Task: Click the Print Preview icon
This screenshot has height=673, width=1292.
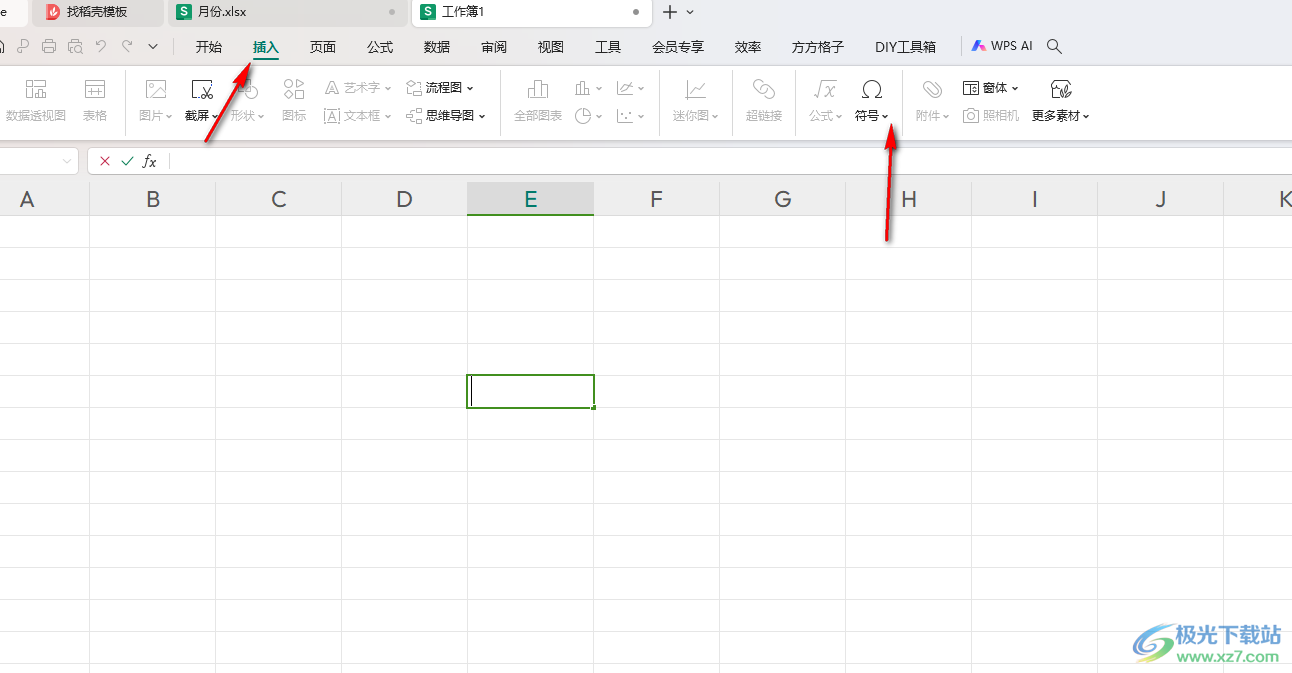Action: [75, 46]
